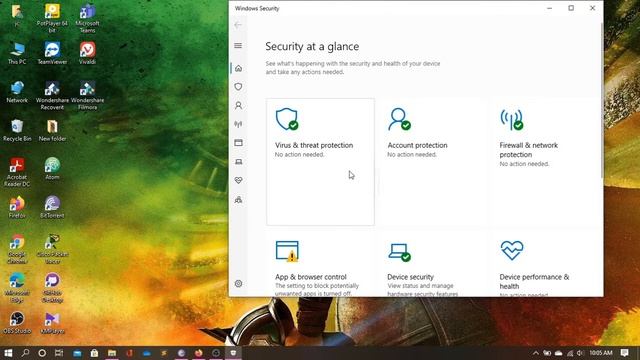This screenshot has width=640, height=360.
Task: Open the App & browser control tile
Action: click(320, 264)
